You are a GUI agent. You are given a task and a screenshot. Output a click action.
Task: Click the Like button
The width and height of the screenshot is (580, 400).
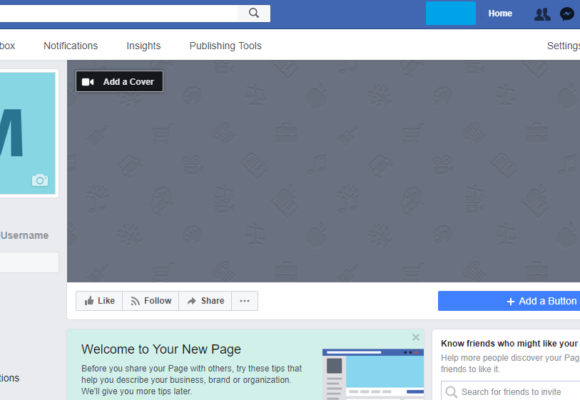[99, 301]
